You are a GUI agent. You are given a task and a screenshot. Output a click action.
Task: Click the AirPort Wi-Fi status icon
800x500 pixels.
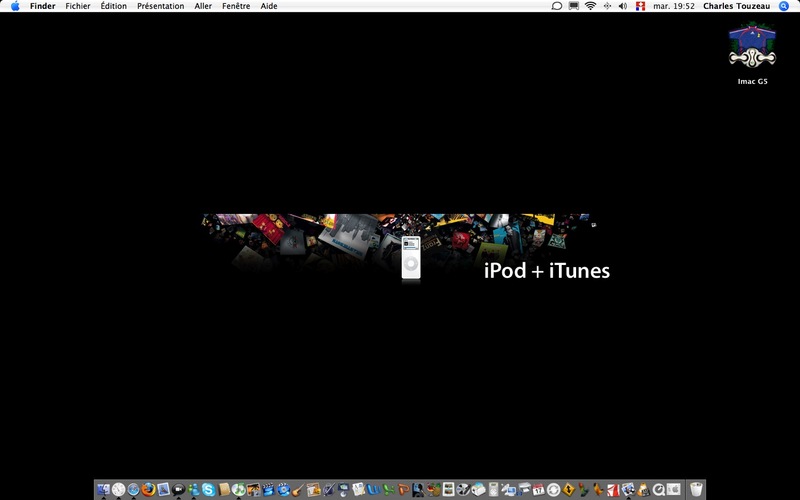[590, 6]
